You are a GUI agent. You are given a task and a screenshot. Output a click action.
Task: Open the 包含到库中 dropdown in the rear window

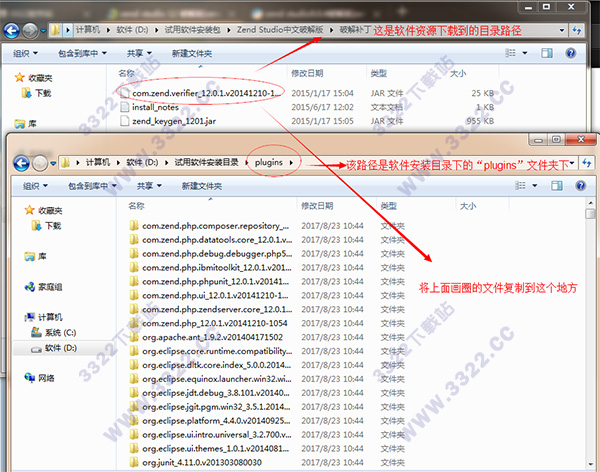point(82,53)
